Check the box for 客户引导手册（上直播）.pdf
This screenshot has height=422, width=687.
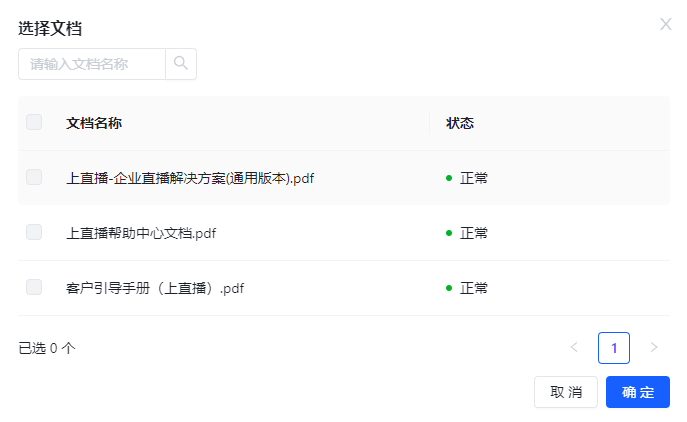34,287
